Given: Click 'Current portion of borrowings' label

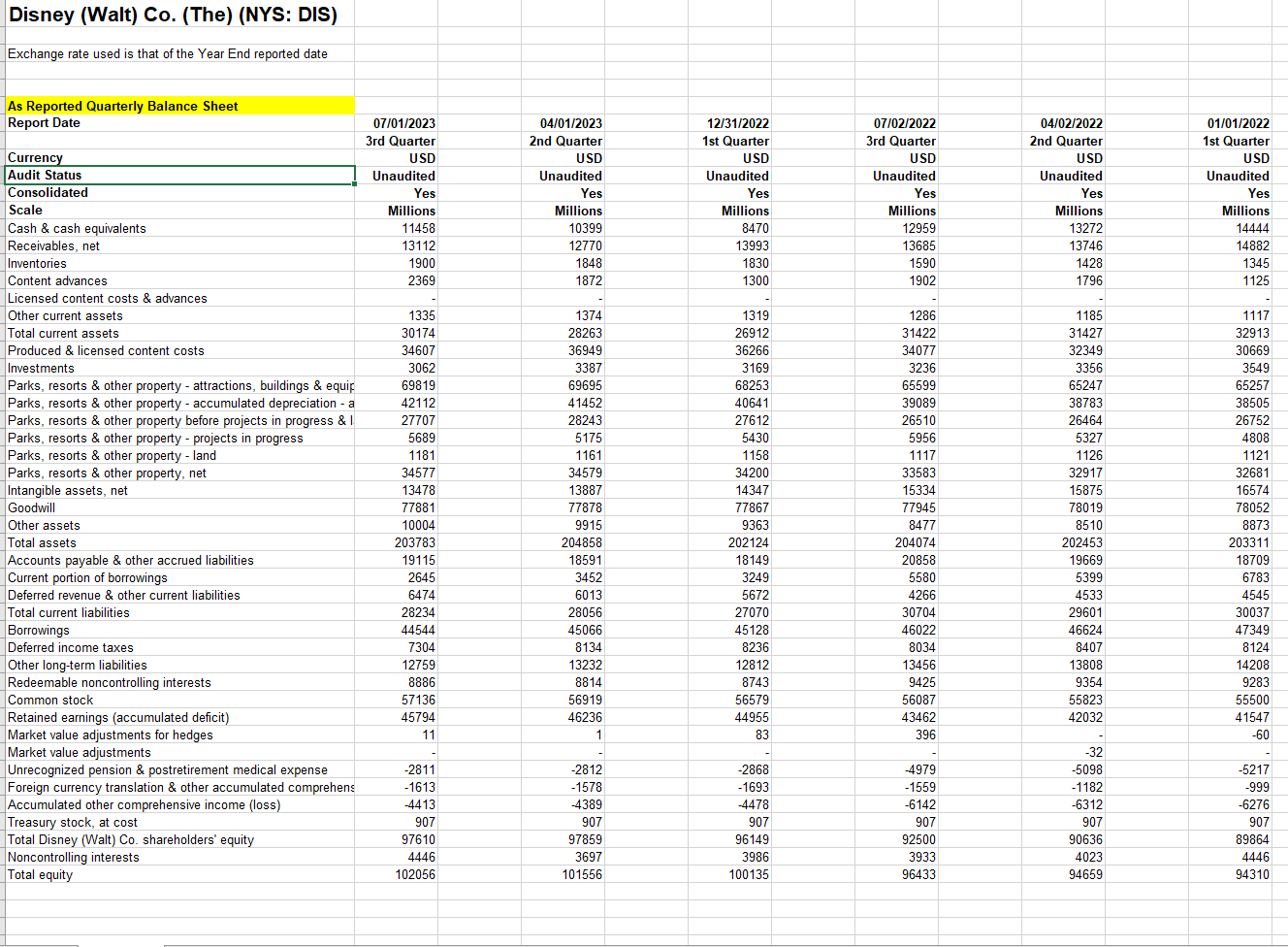Looking at the screenshot, I should [x=87, y=577].
